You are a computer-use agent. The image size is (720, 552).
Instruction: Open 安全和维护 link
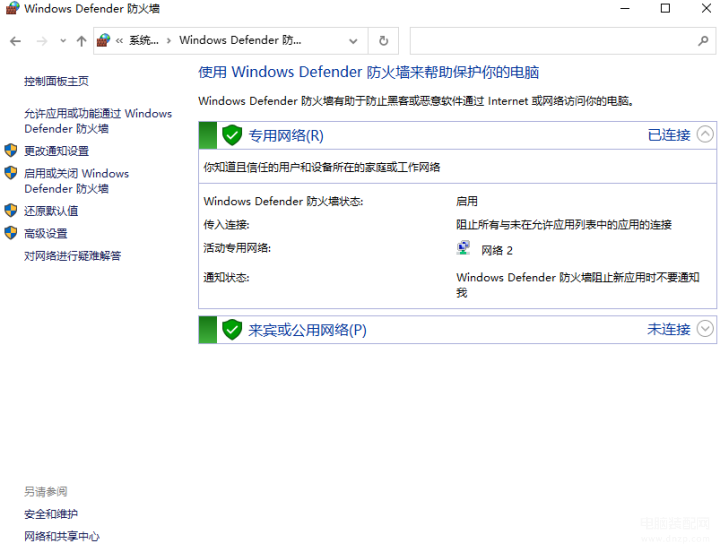(51, 514)
